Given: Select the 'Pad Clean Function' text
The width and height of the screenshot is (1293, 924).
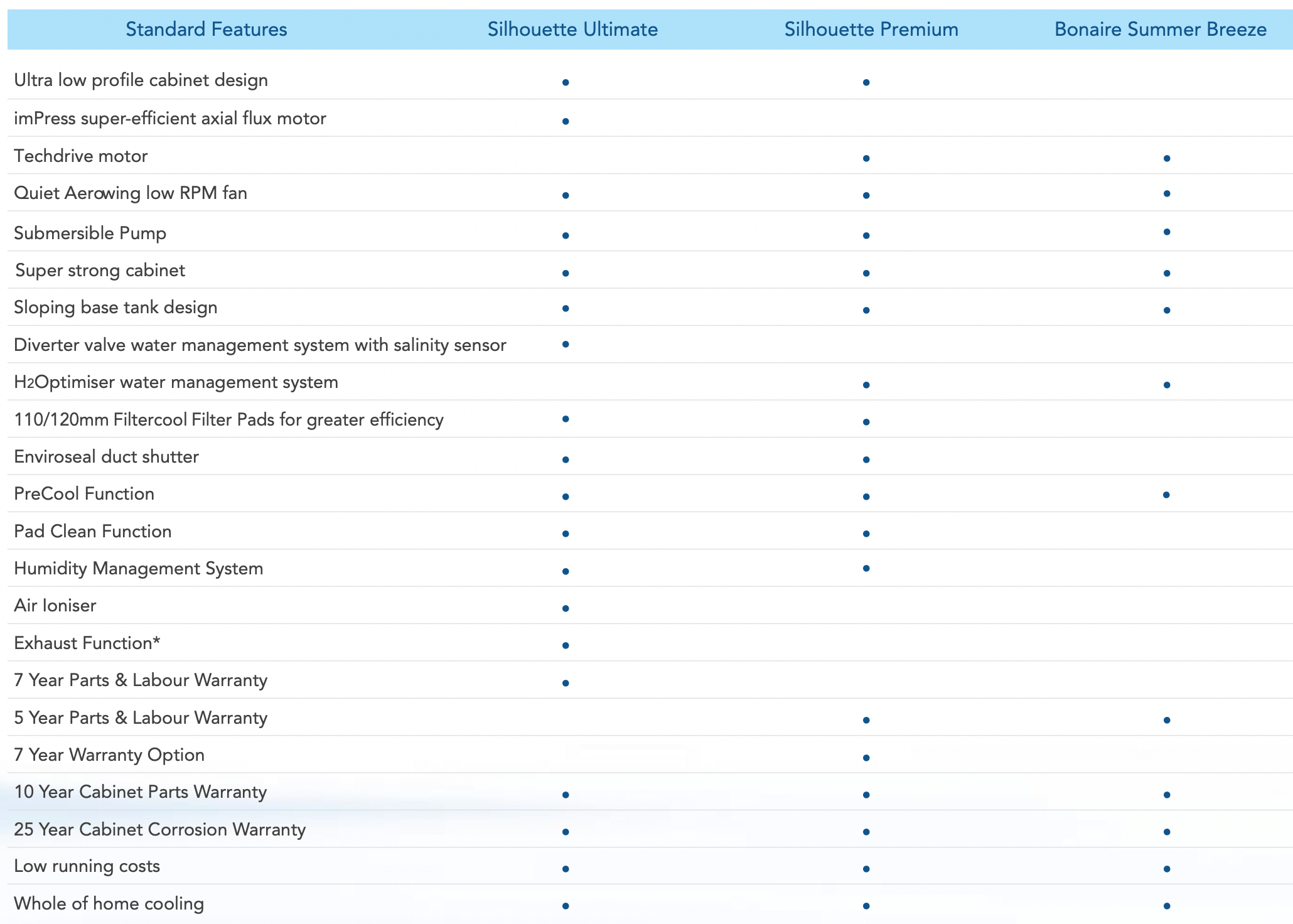Looking at the screenshot, I should point(93,531).
